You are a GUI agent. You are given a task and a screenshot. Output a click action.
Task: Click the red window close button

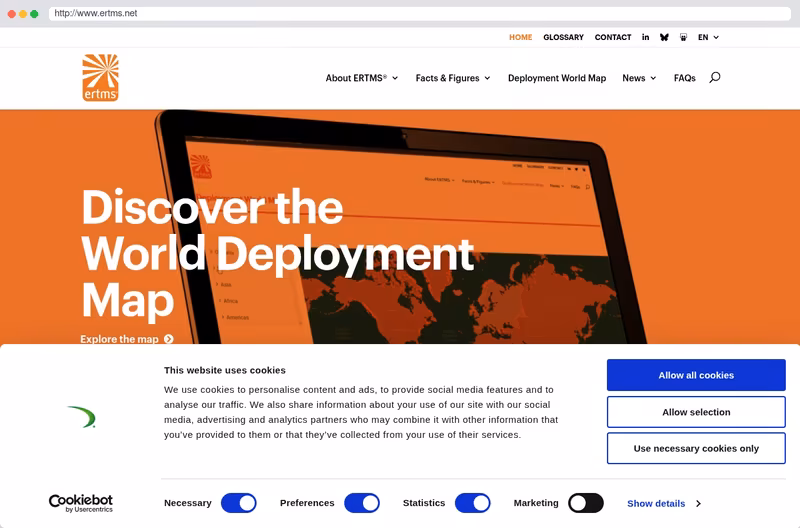coord(12,14)
